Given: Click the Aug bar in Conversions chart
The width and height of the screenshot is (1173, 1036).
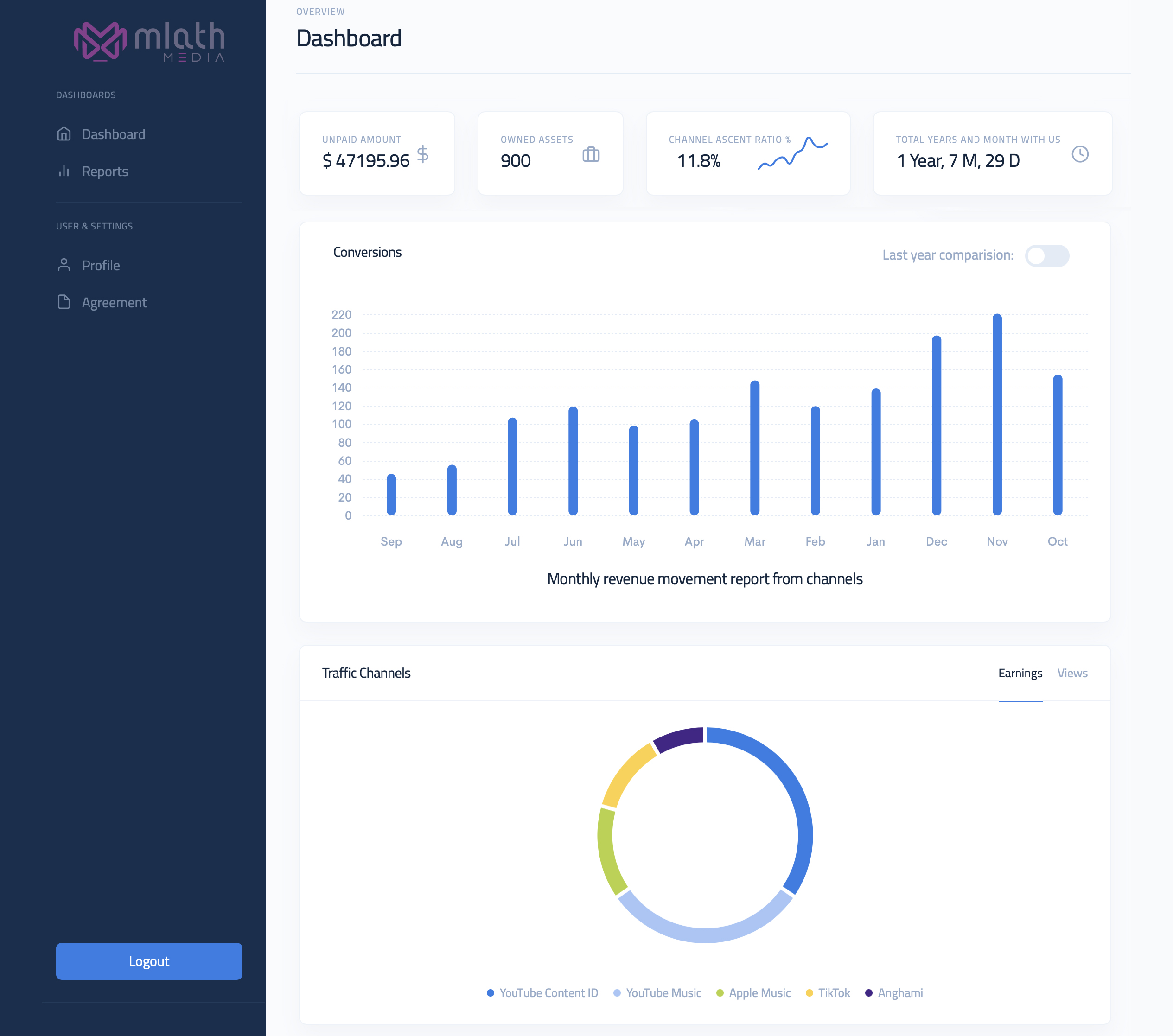Looking at the screenshot, I should click(452, 490).
